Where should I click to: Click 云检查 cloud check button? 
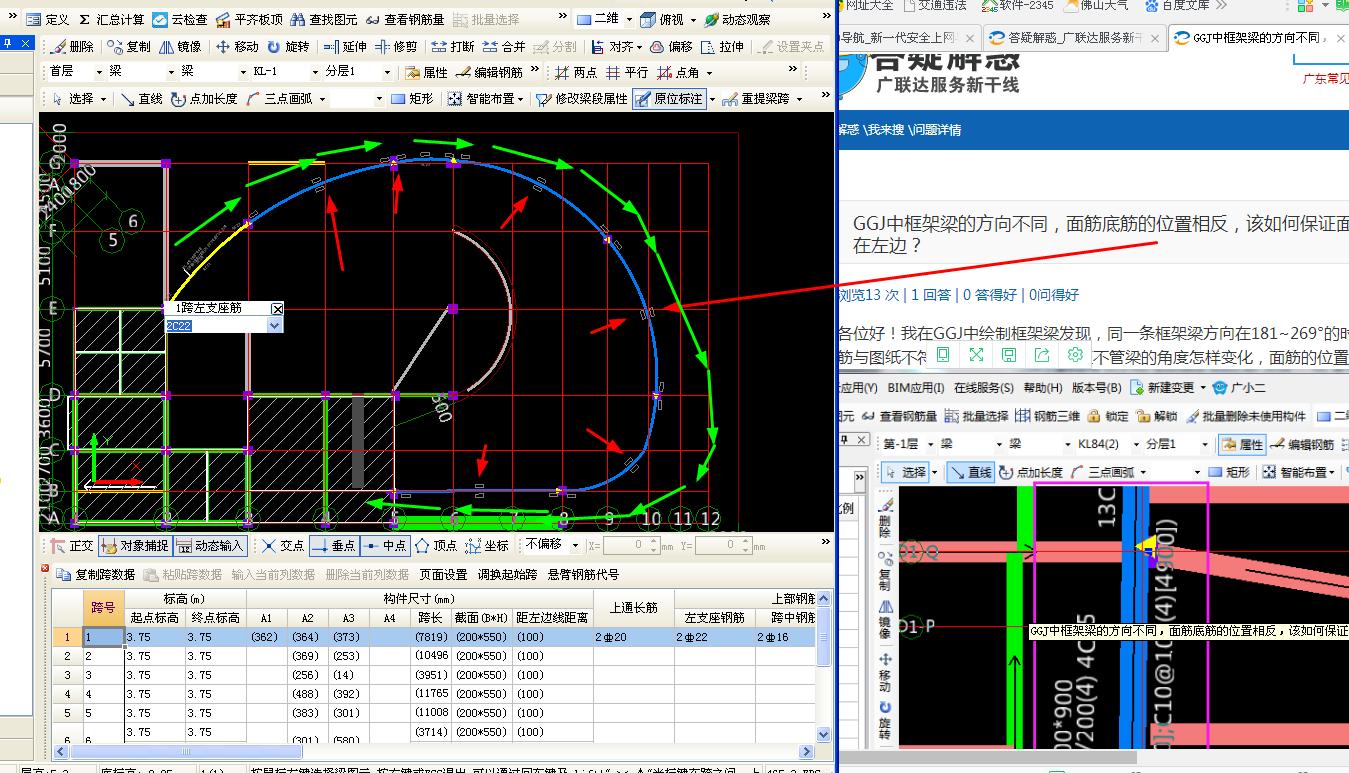tap(180, 20)
